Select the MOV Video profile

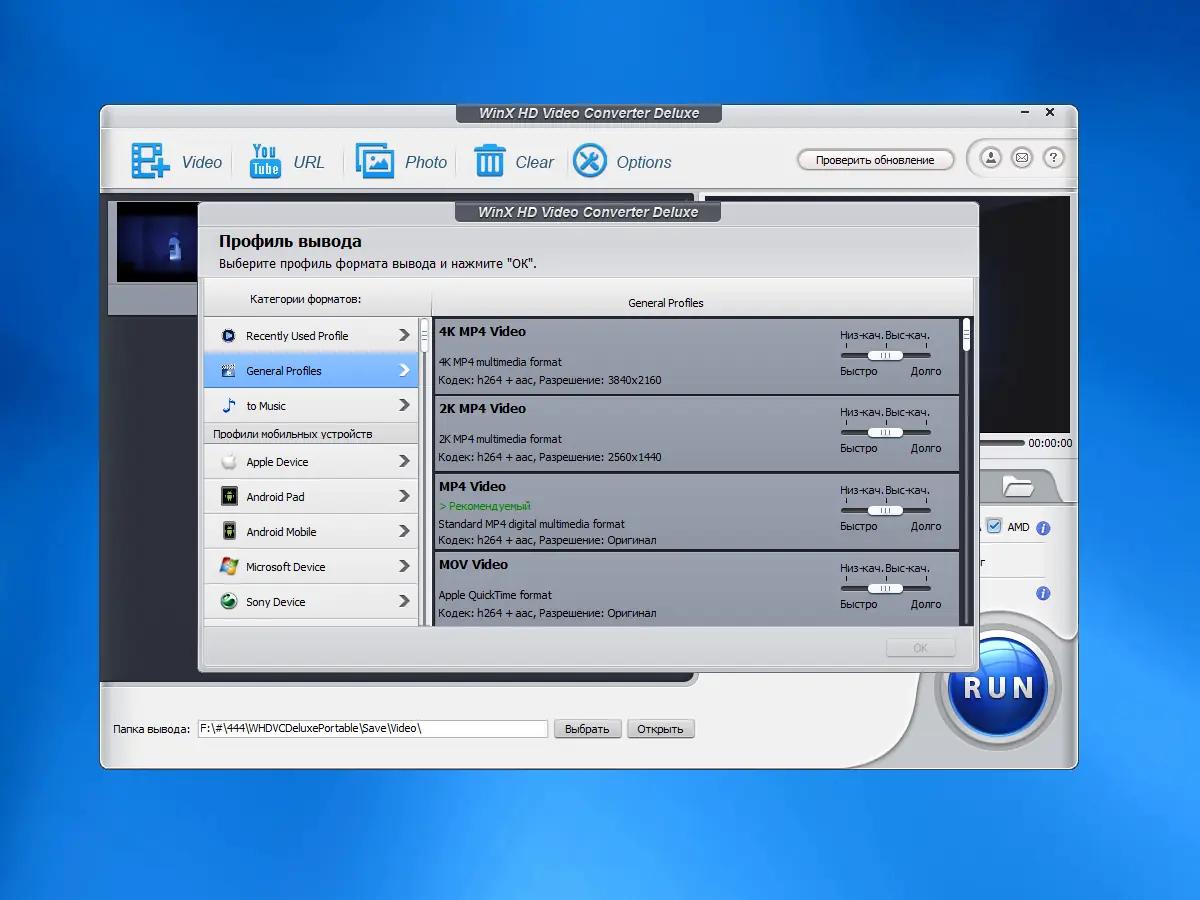click(696, 589)
